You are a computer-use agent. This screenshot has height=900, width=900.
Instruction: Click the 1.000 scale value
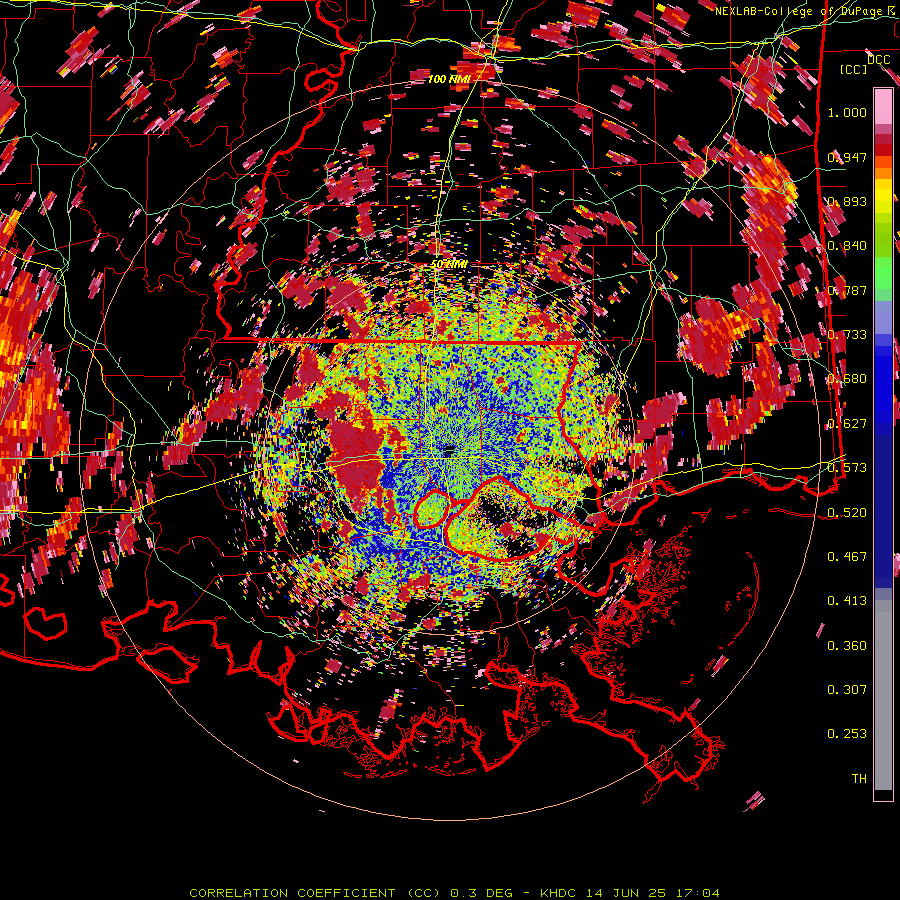pos(847,112)
